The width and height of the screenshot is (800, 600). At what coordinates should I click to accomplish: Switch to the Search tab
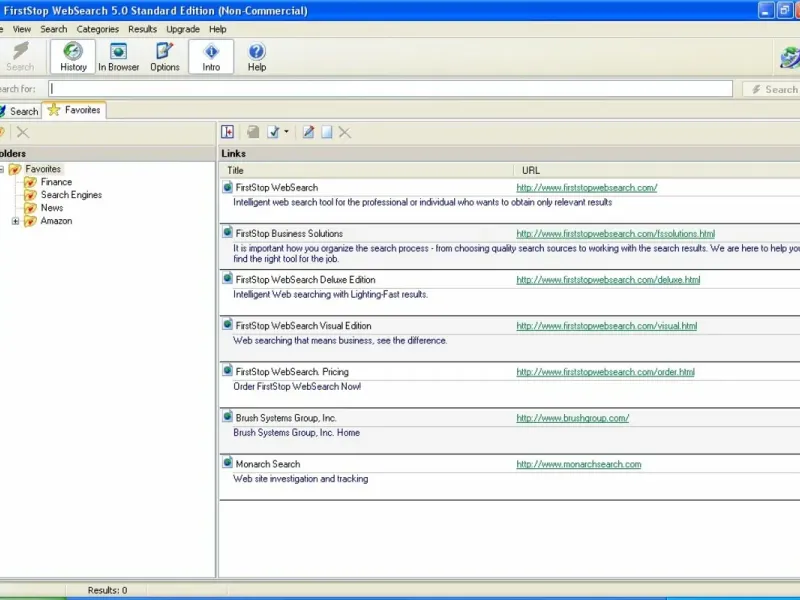[x=20, y=111]
